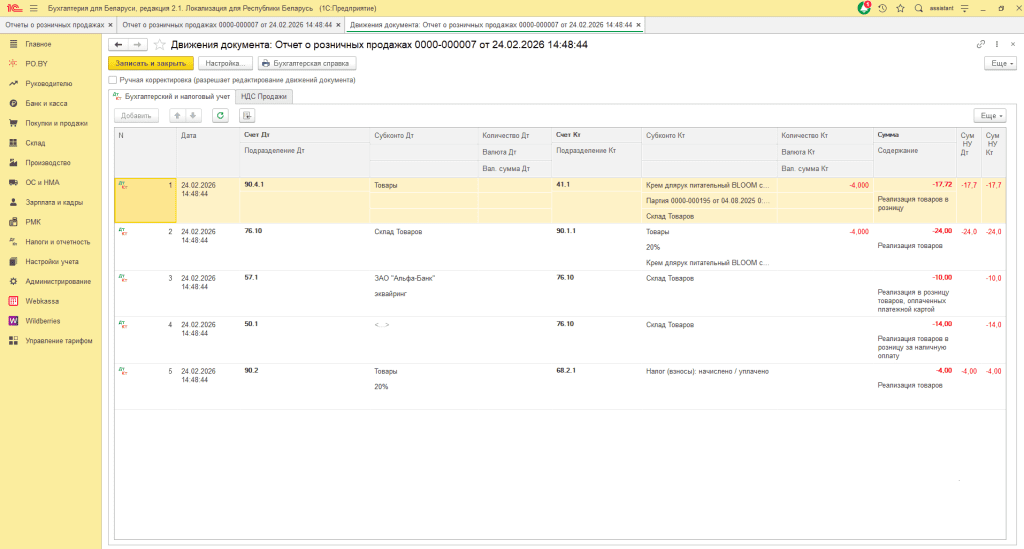Expand the table's Еще dropdown
This screenshot has height=549, width=1024.
pos(989,115)
